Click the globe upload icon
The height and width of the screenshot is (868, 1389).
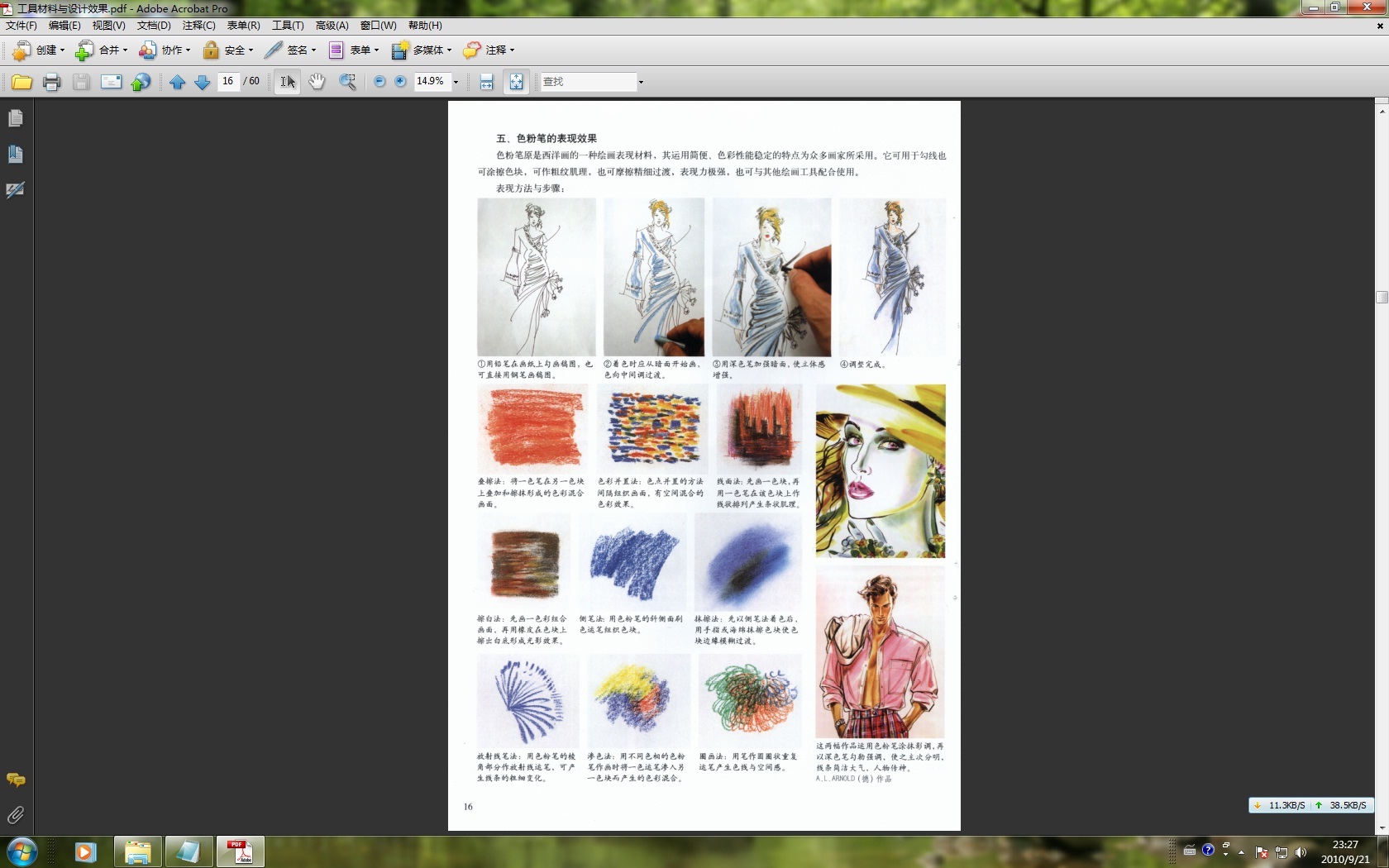pyautogui.click(x=141, y=82)
